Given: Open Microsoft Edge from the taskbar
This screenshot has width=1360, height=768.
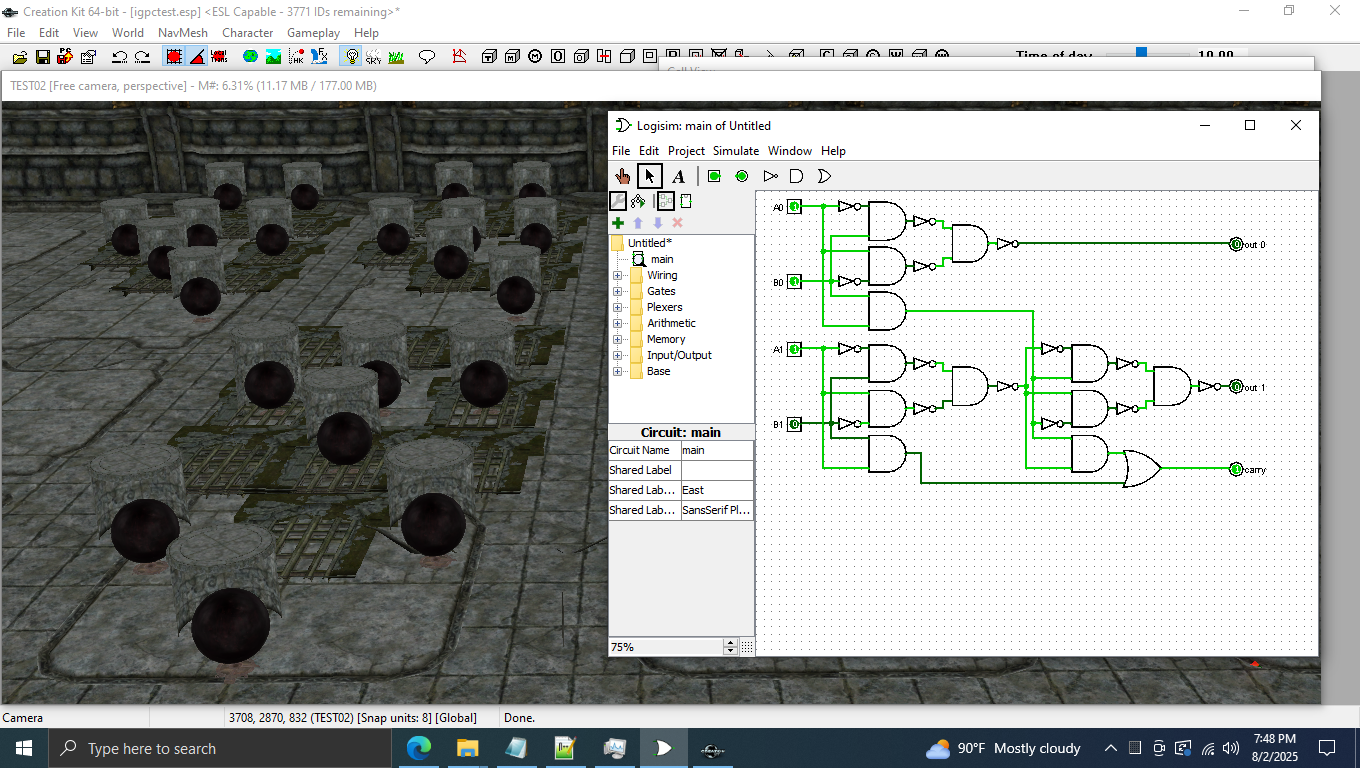Looking at the screenshot, I should click(x=418, y=748).
